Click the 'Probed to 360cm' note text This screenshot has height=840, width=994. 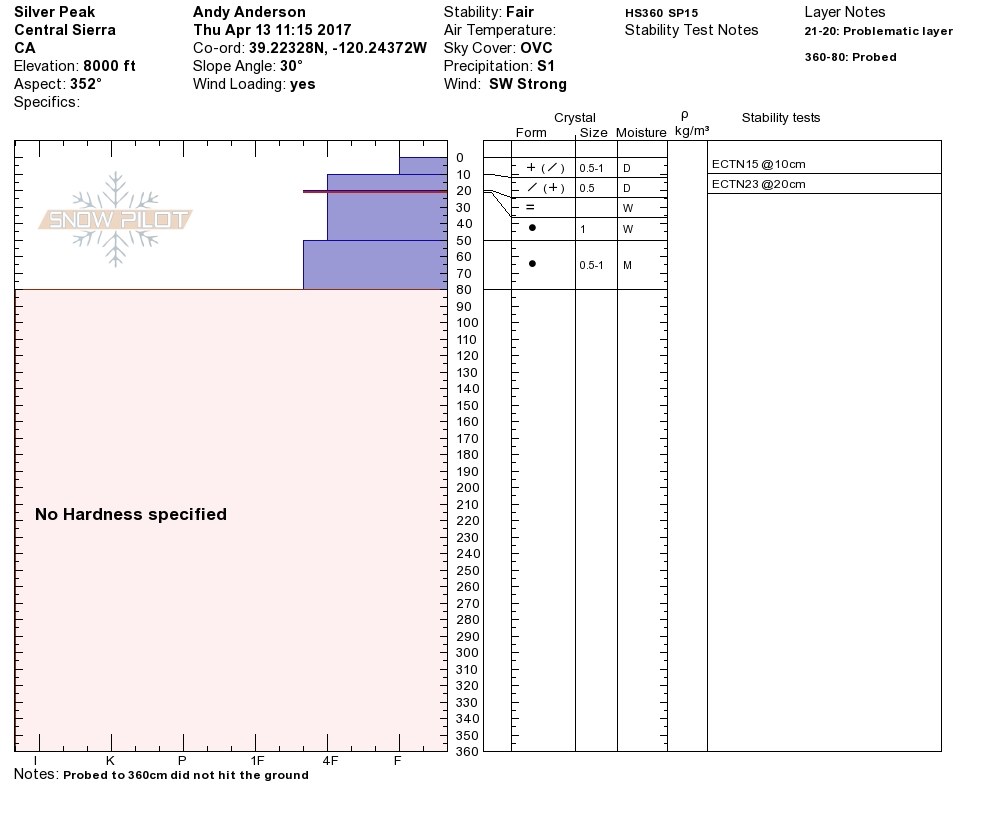[x=185, y=775]
